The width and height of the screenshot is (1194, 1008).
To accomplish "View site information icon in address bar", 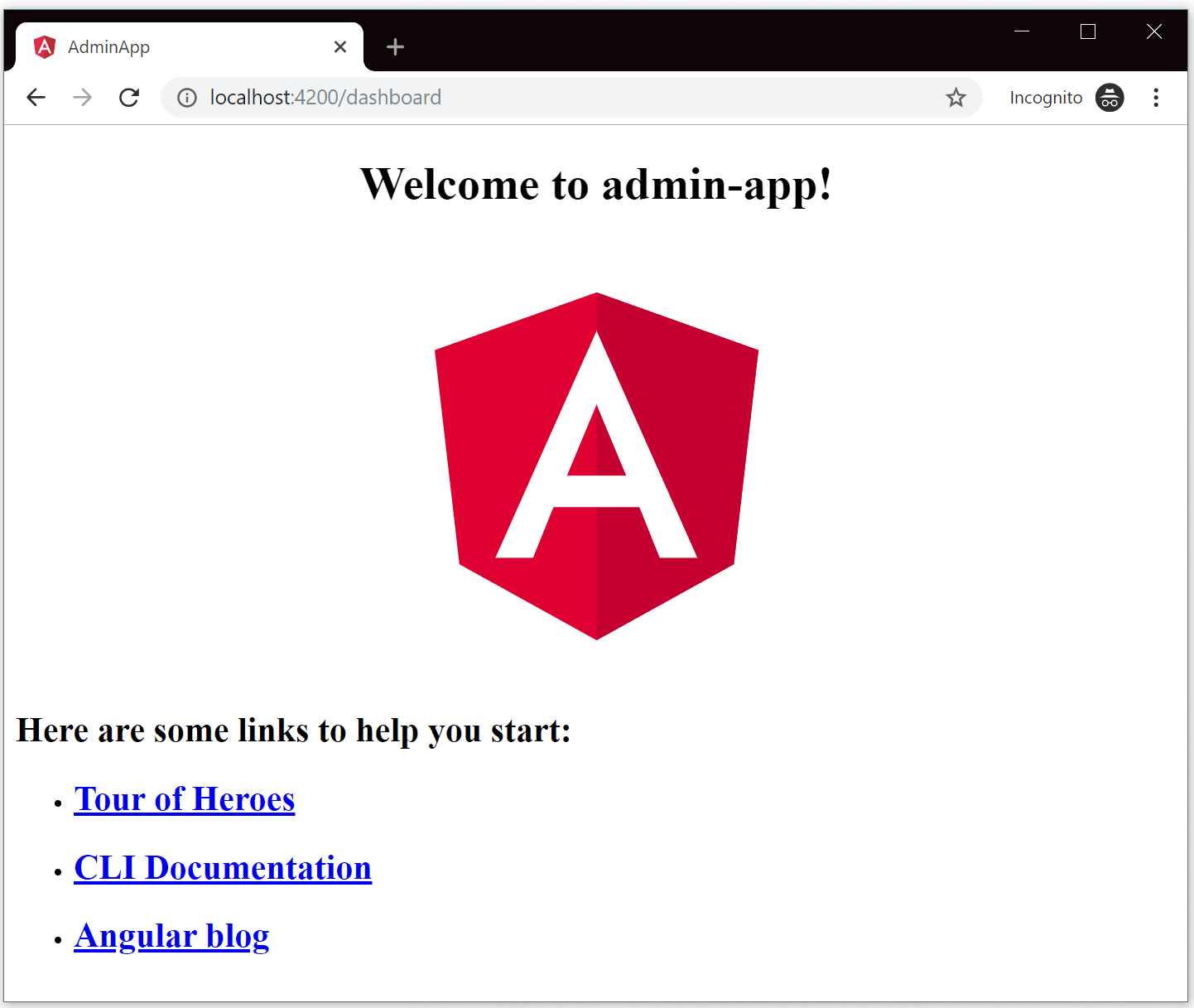I will point(187,98).
